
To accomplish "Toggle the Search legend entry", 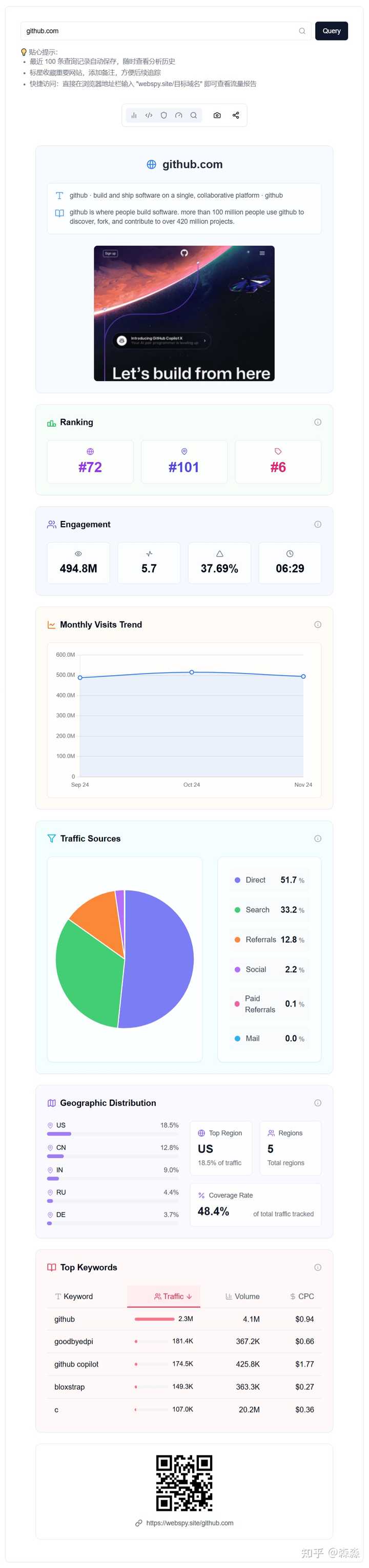I will coord(269,911).
